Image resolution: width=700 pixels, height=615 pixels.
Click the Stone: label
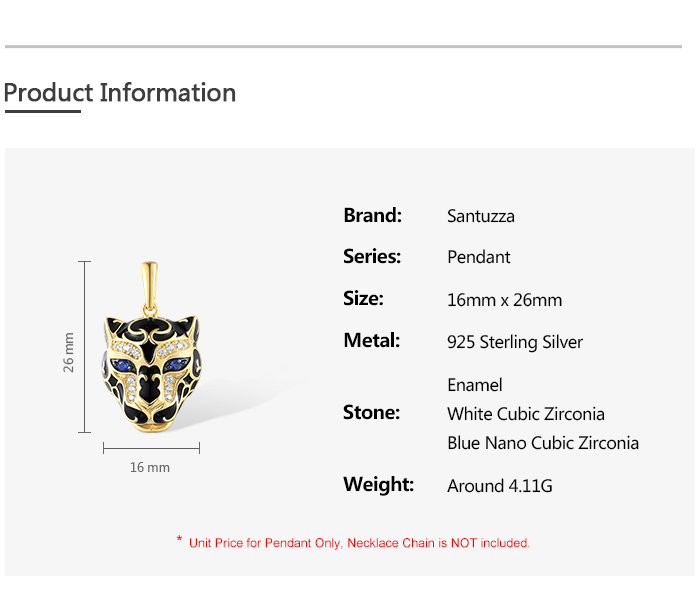tap(371, 412)
